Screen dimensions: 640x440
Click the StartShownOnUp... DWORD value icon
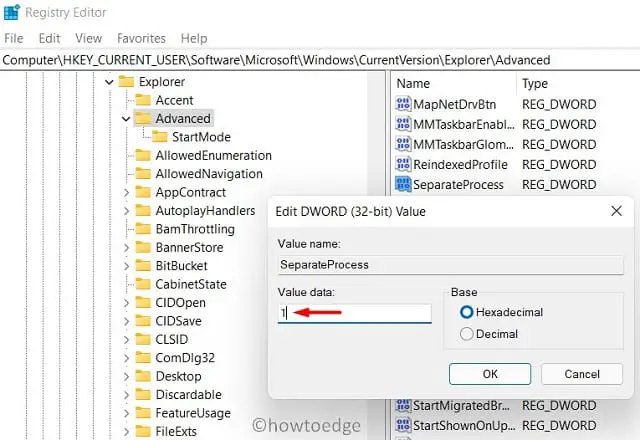point(403,425)
